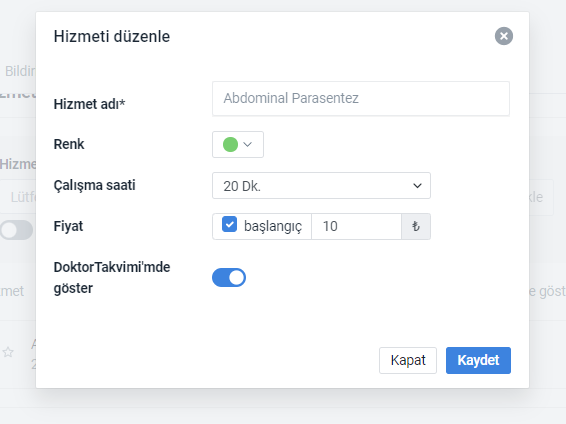Expand the Renk color dropdown chevron

coord(248,144)
